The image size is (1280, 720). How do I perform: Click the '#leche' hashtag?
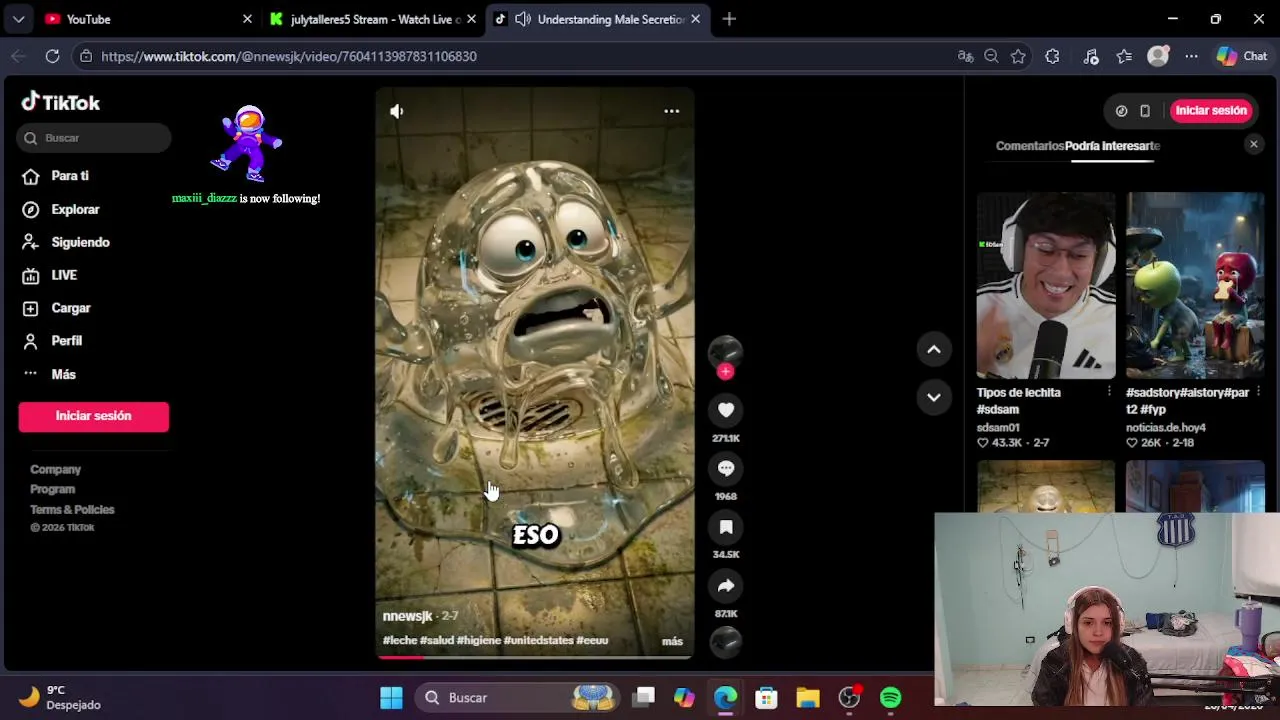(x=400, y=641)
